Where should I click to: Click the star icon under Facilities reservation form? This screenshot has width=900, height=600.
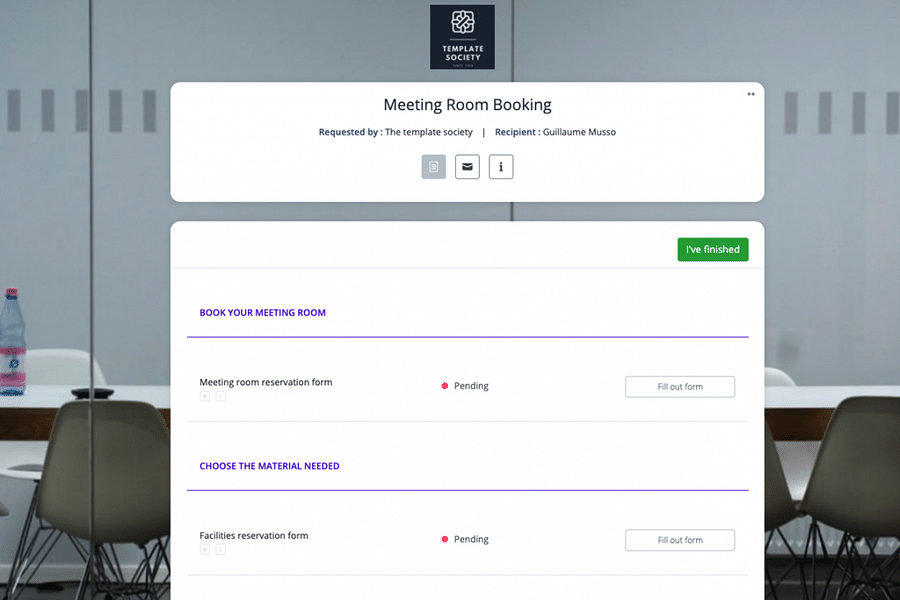point(205,549)
